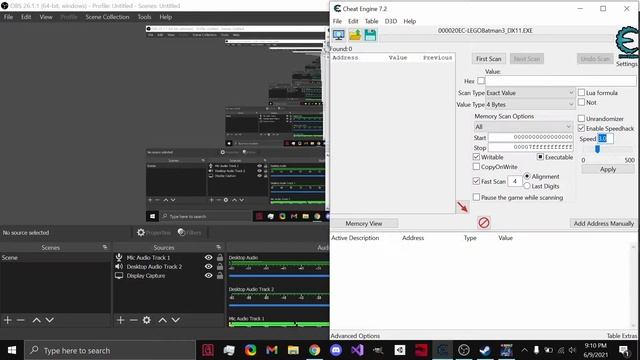Disable the Enable Speedhack checkbox

581,128
